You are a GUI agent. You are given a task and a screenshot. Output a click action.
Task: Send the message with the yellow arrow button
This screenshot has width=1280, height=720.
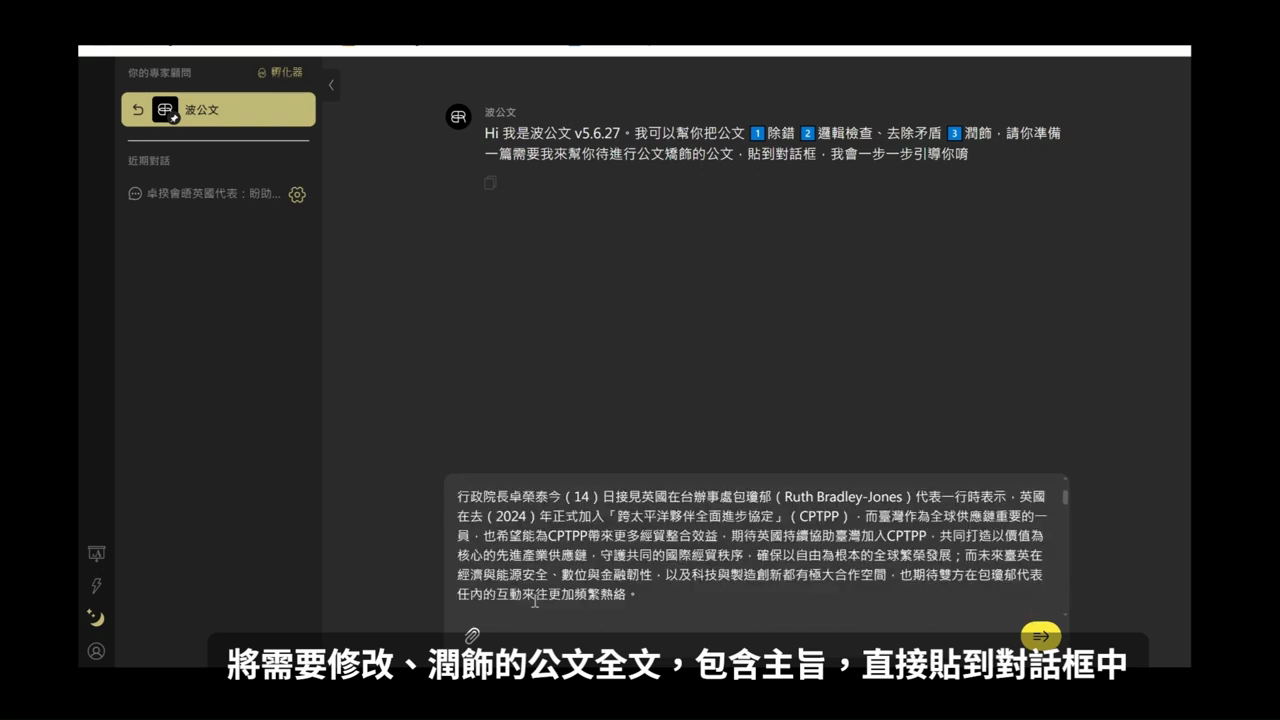(x=1041, y=636)
